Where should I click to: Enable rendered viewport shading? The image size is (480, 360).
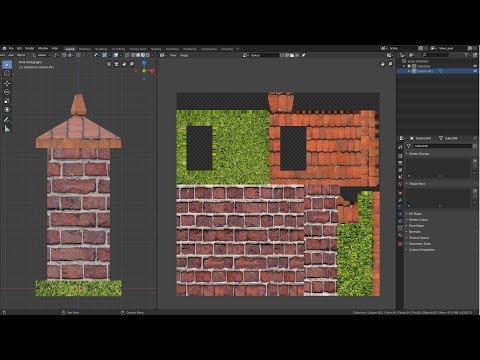pyautogui.click(x=147, y=55)
